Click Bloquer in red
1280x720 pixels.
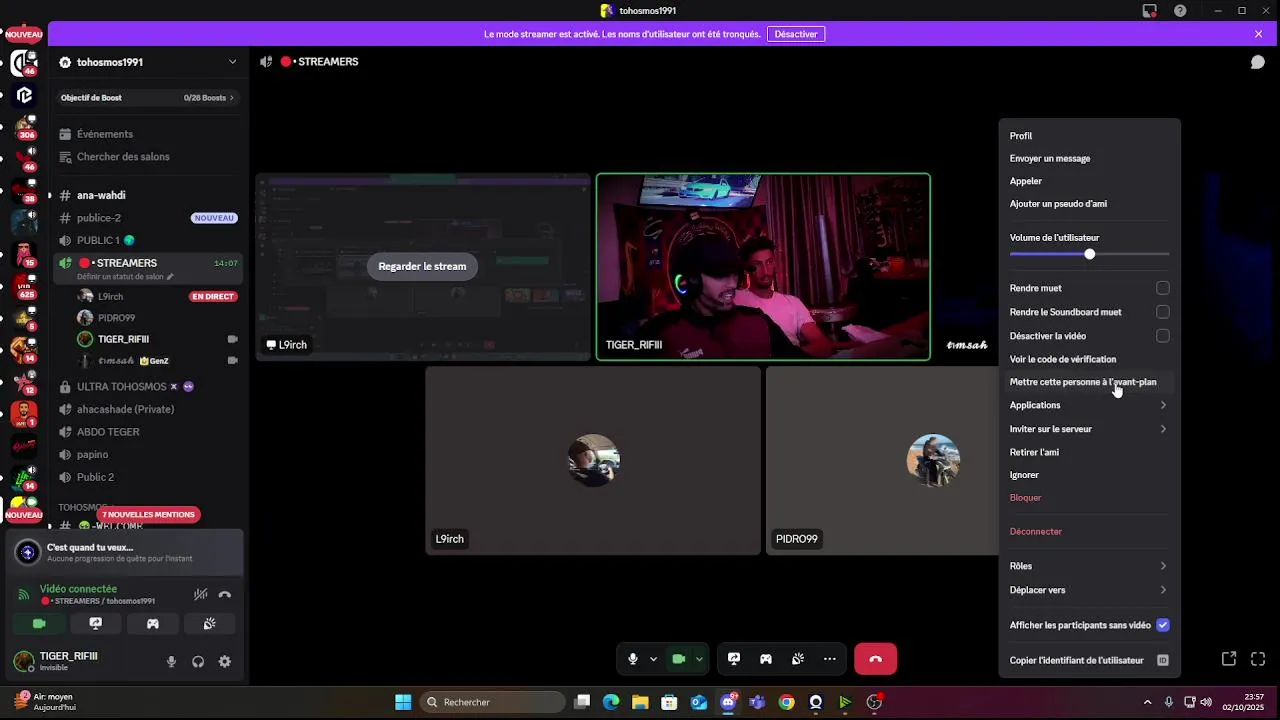point(1089,498)
